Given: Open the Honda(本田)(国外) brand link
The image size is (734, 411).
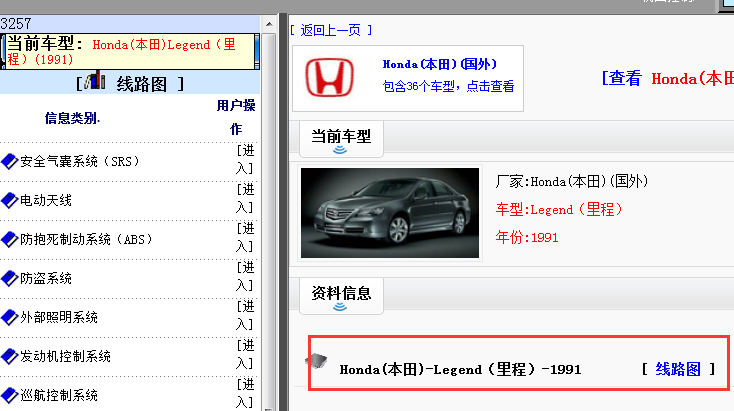Looking at the screenshot, I should [440, 64].
